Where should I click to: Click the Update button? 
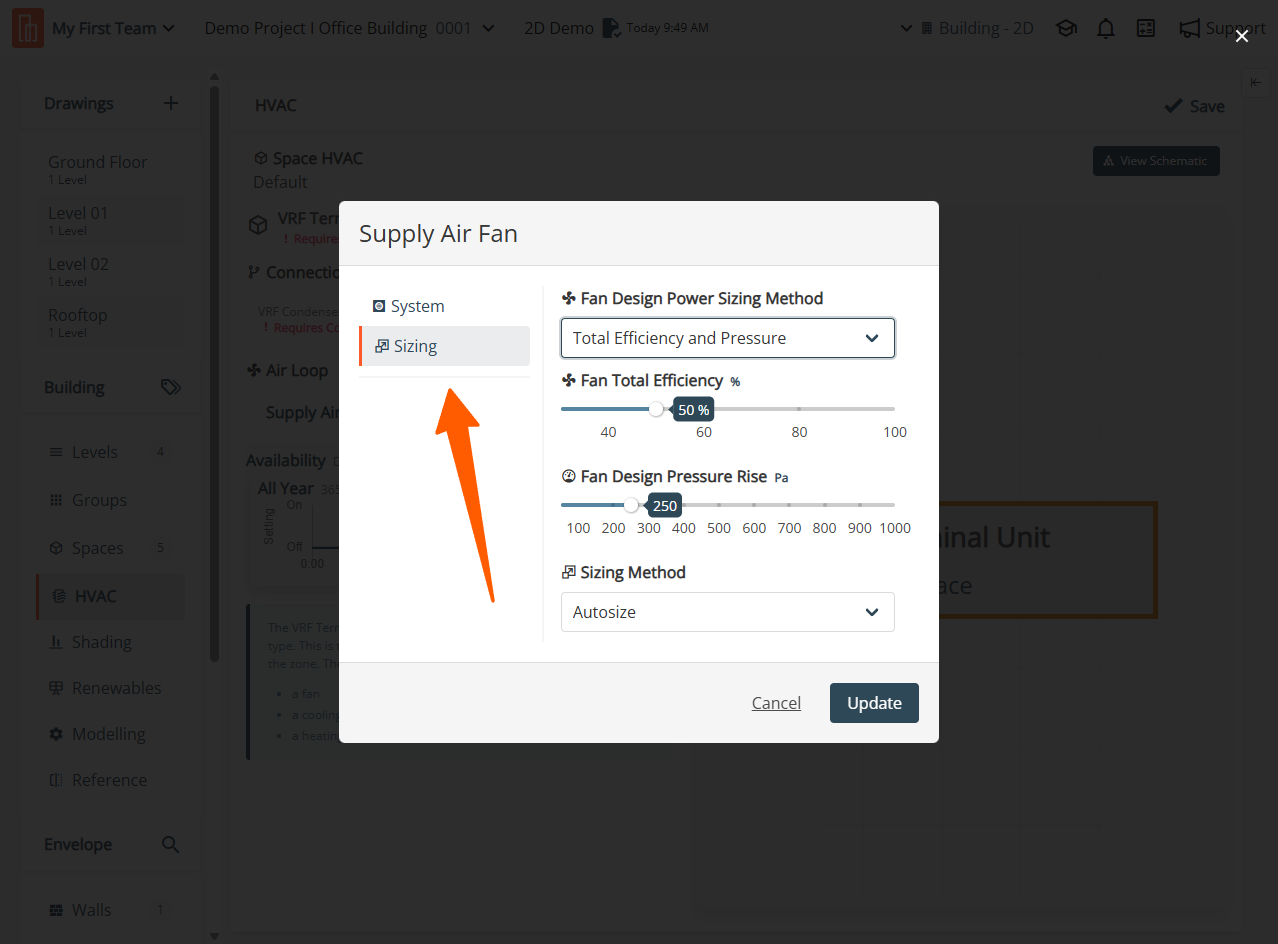[x=874, y=703]
